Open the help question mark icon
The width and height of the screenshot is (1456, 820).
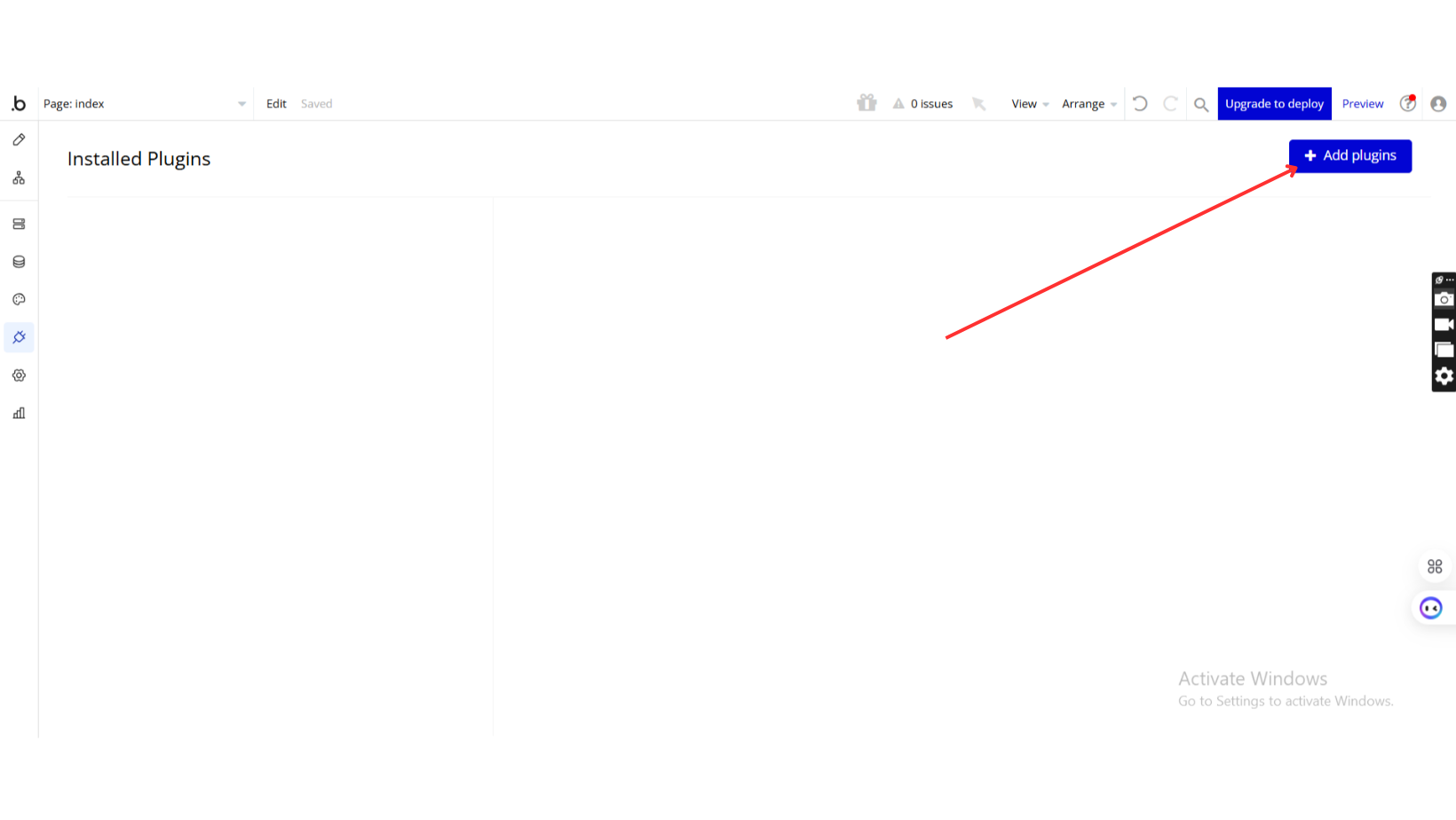coord(1408,104)
